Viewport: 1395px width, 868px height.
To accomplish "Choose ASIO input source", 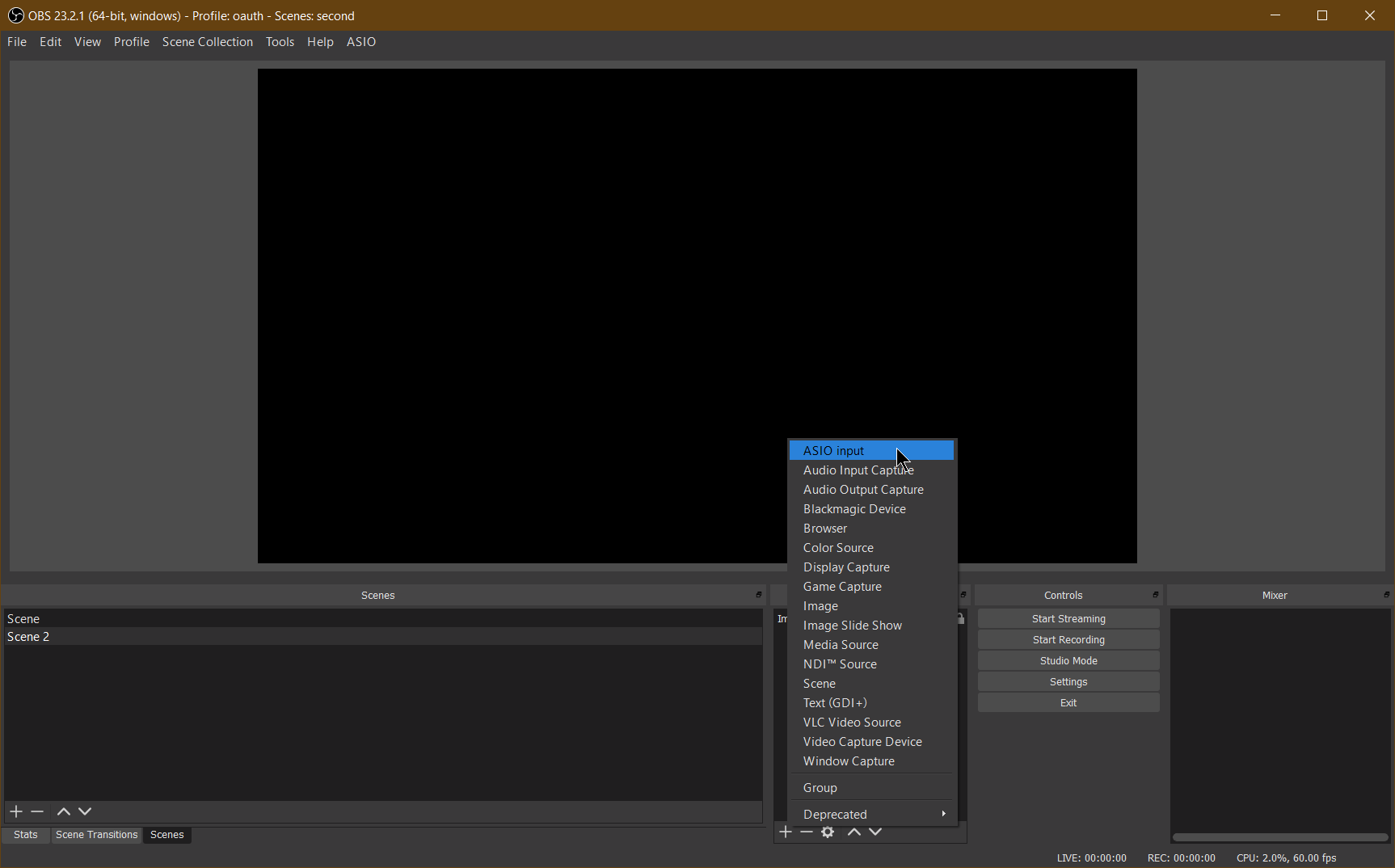I will [x=872, y=451].
